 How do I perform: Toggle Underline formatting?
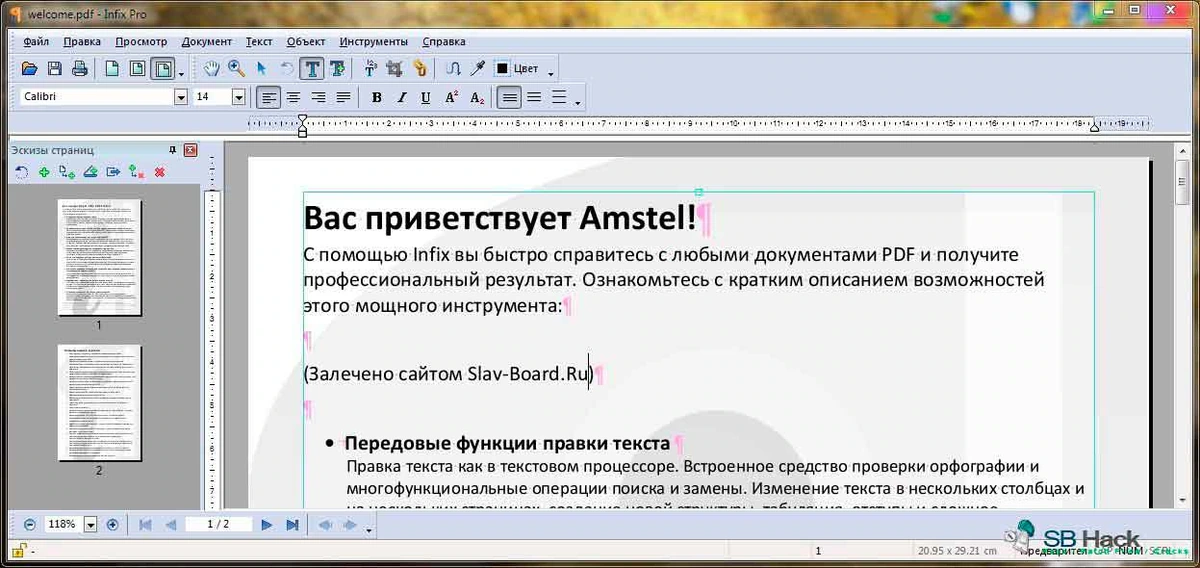[x=426, y=97]
